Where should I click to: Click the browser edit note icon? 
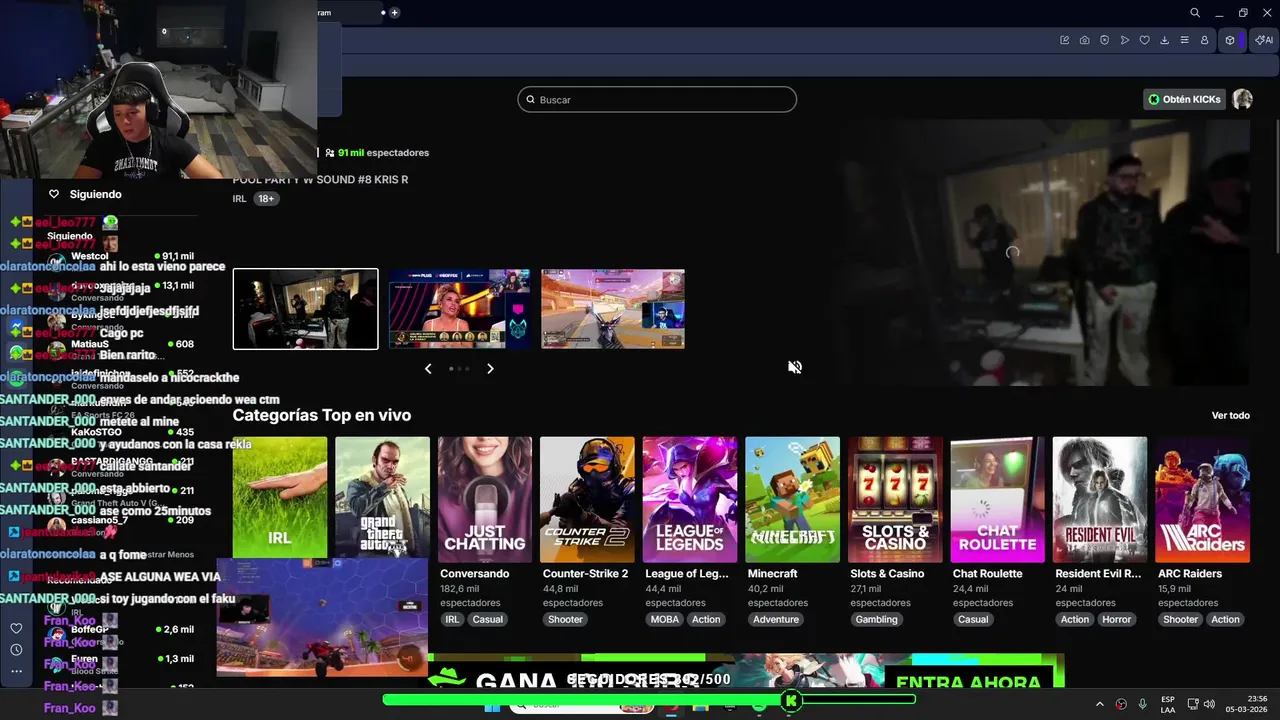(1064, 40)
